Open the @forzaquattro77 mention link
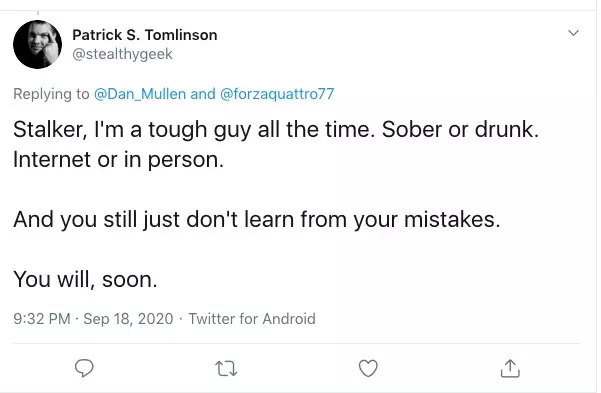The width and height of the screenshot is (601, 393). (277, 94)
